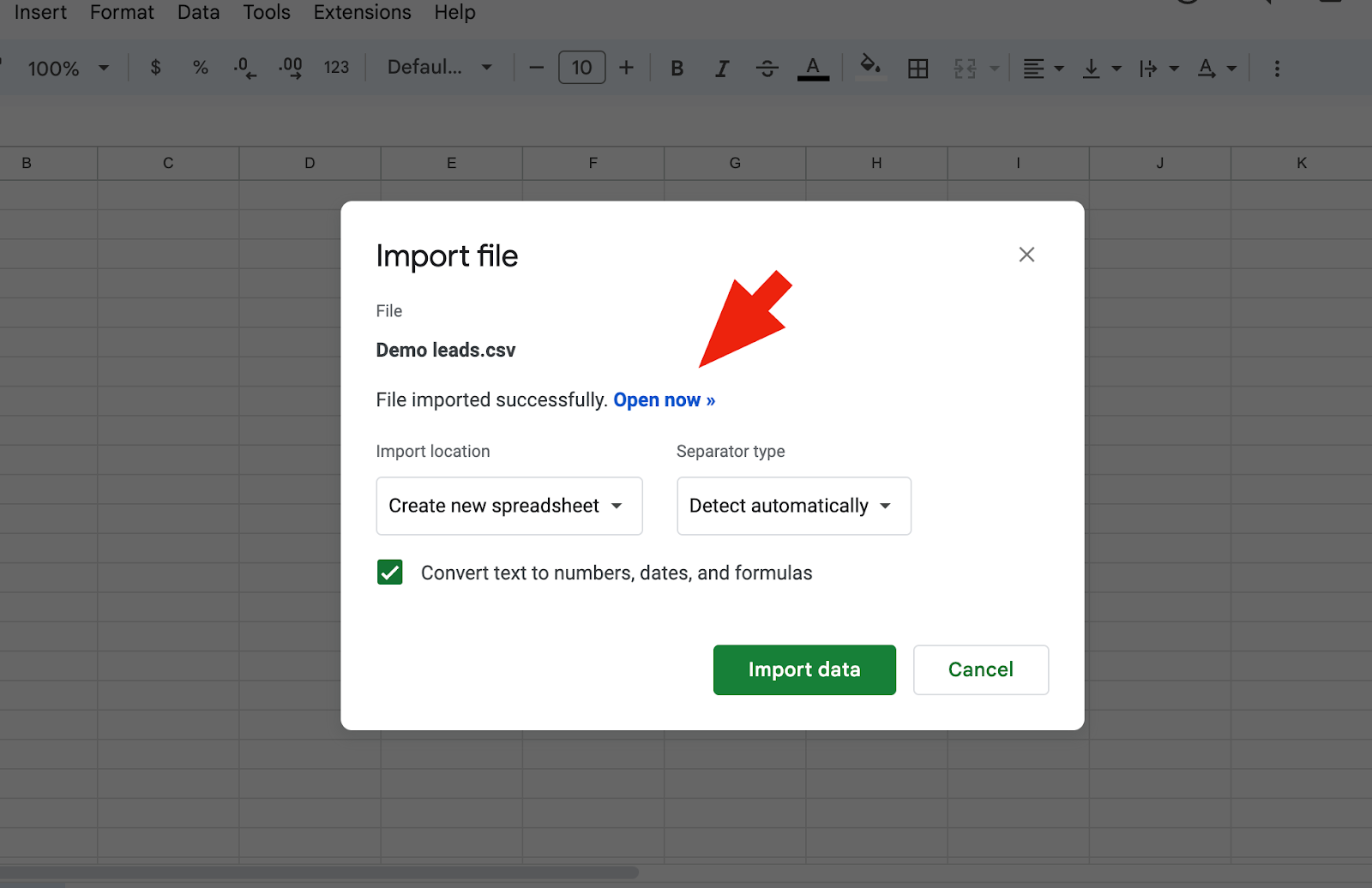The height and width of the screenshot is (888, 1372).
Task: Click the text rotation icon
Action: [x=1207, y=69]
